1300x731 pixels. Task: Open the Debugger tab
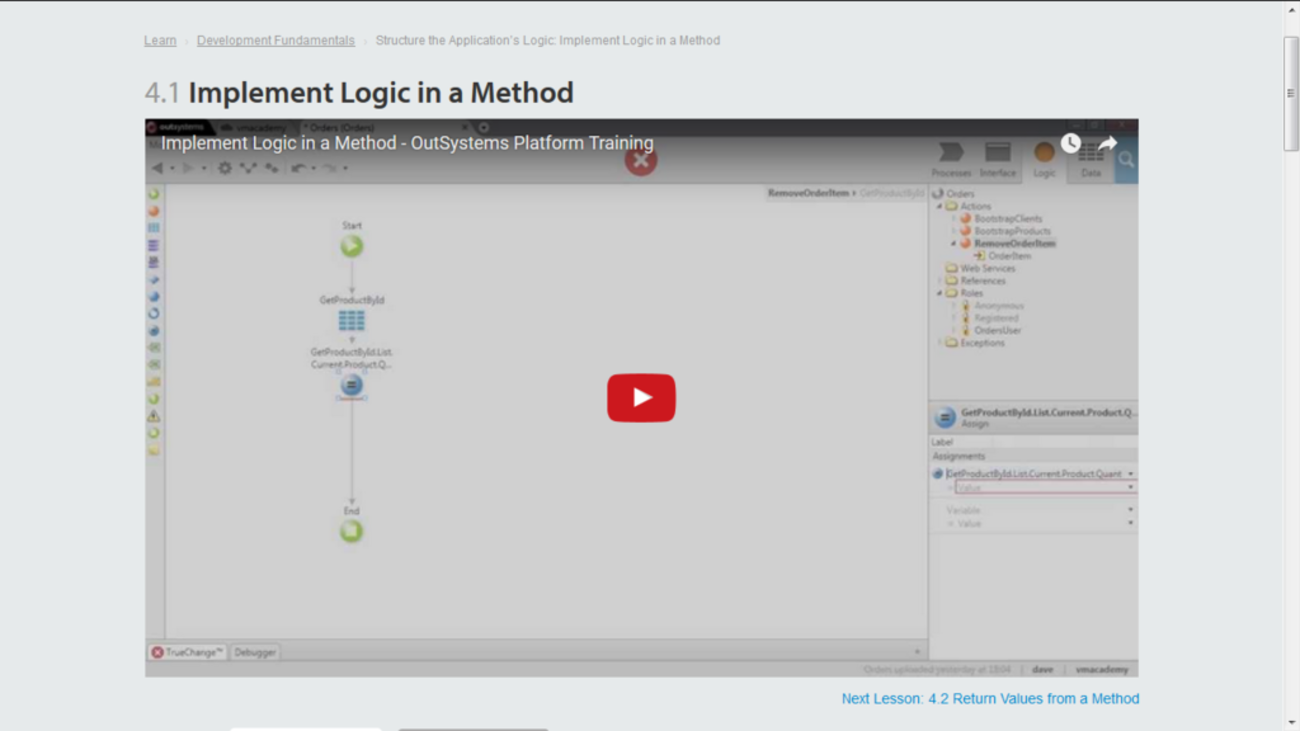coord(255,652)
